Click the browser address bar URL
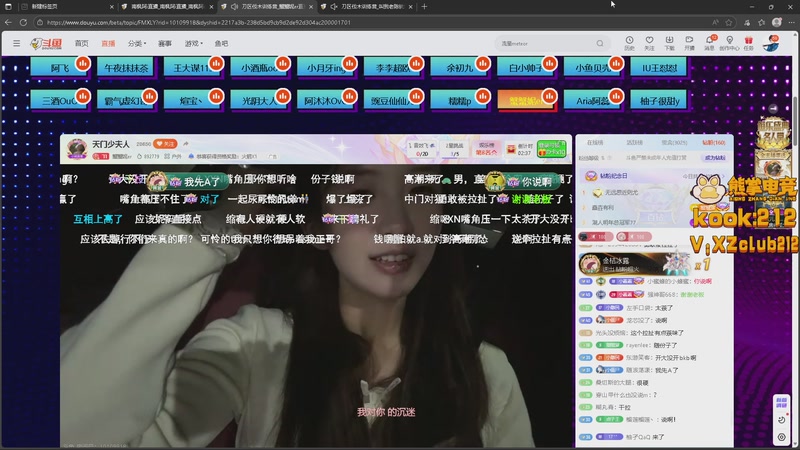The height and width of the screenshot is (450, 800). tap(198, 22)
